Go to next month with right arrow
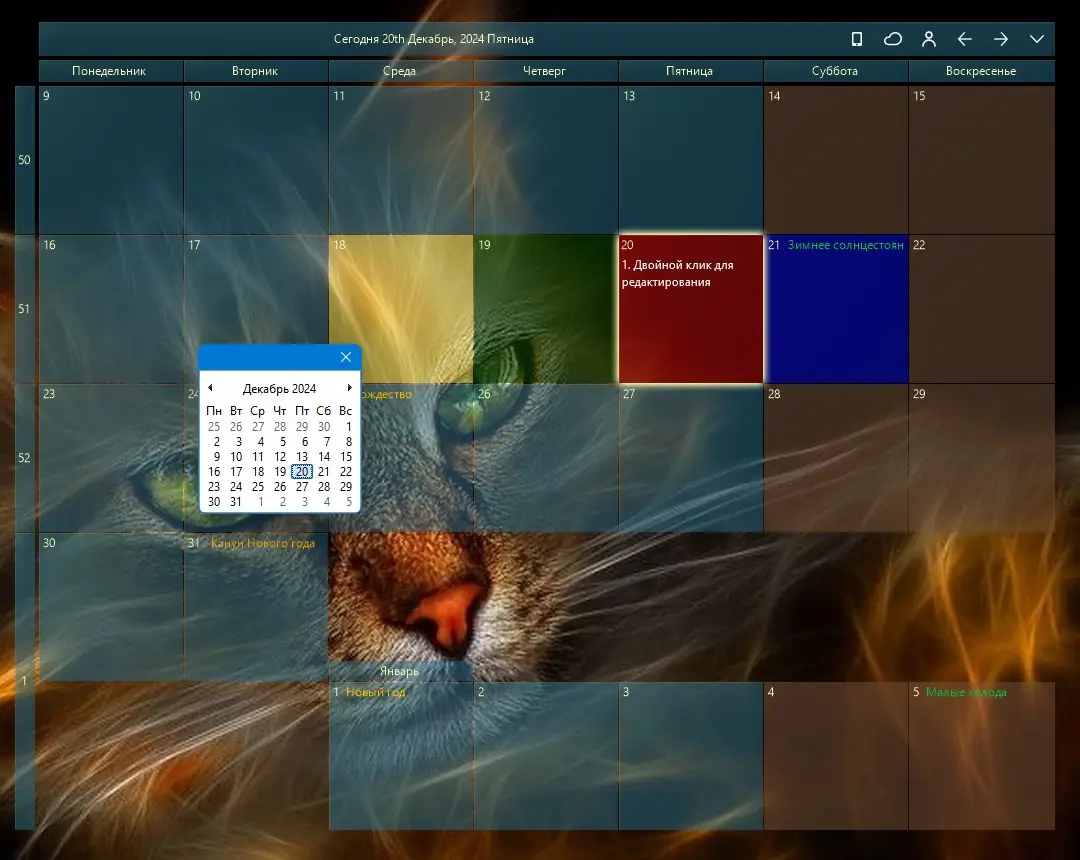Image resolution: width=1080 pixels, height=860 pixels. coord(1001,39)
